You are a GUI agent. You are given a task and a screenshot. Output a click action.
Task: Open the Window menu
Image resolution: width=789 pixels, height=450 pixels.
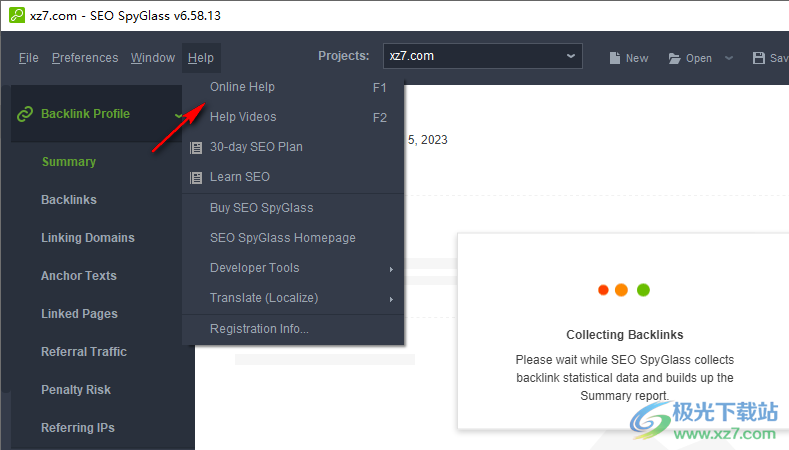pos(153,58)
